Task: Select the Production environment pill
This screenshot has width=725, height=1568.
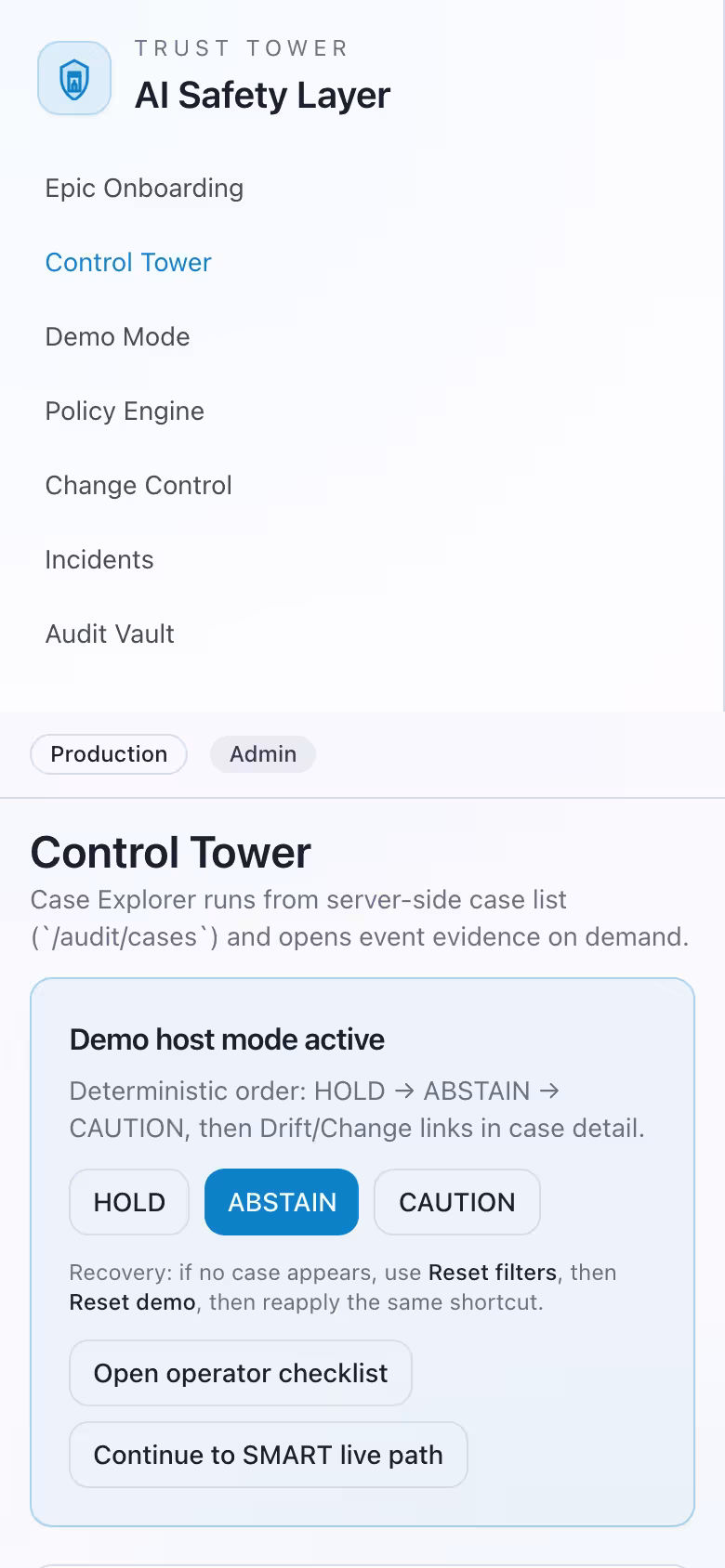Action: point(108,753)
